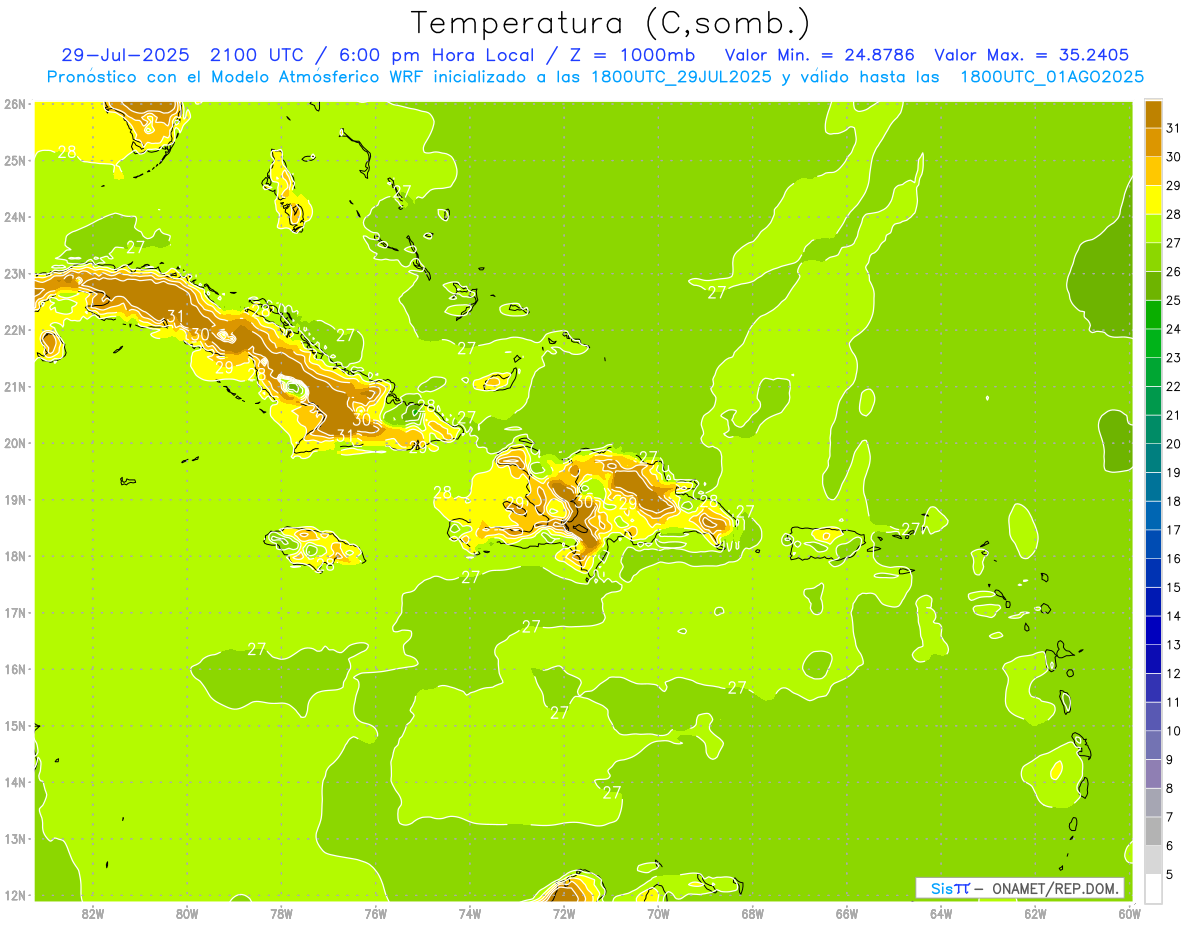Click the 78W longitude axis label
Screen dimensions: 1200x927
[281, 913]
